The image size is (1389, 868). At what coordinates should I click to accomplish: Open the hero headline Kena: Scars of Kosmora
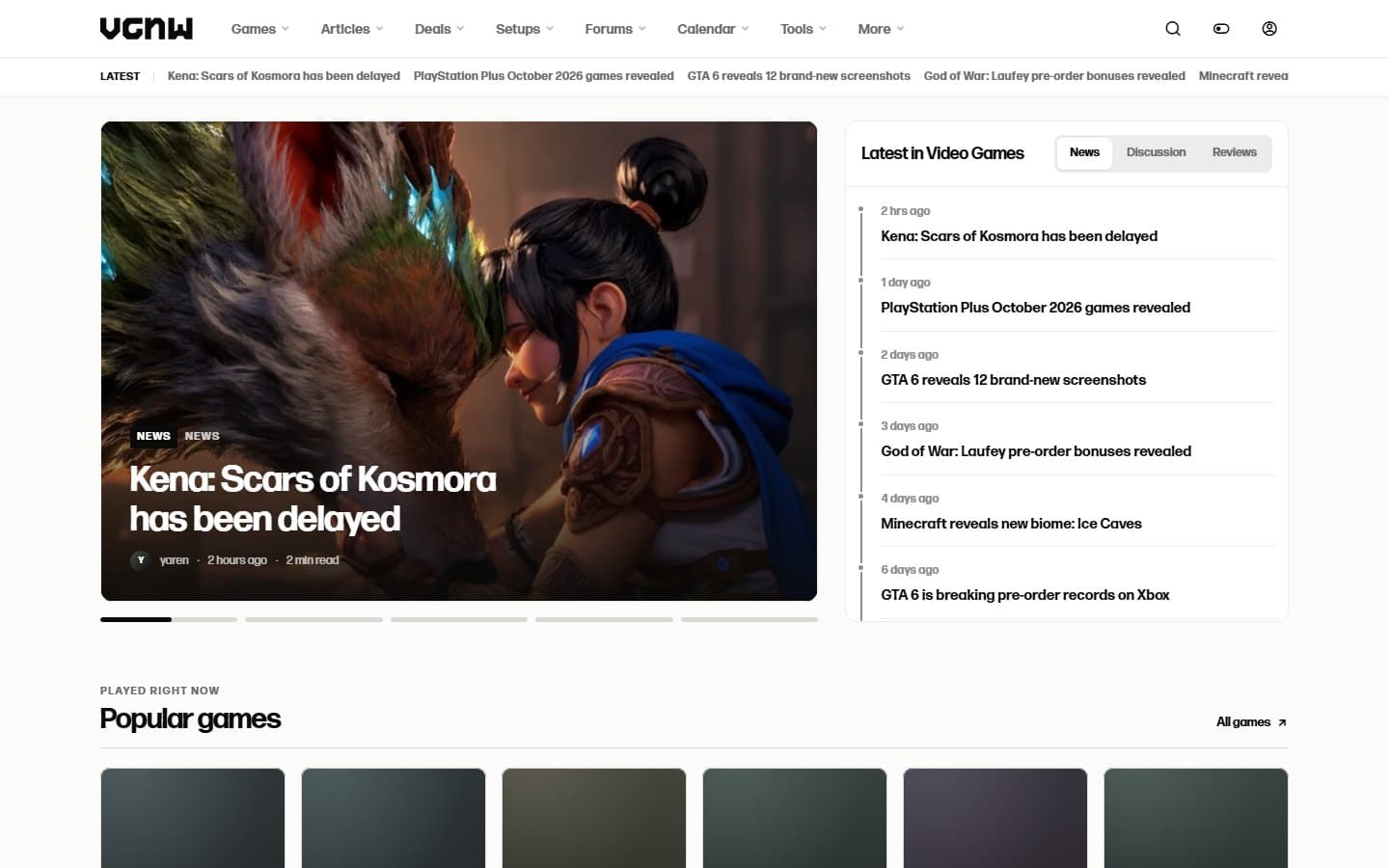pyautogui.click(x=313, y=499)
